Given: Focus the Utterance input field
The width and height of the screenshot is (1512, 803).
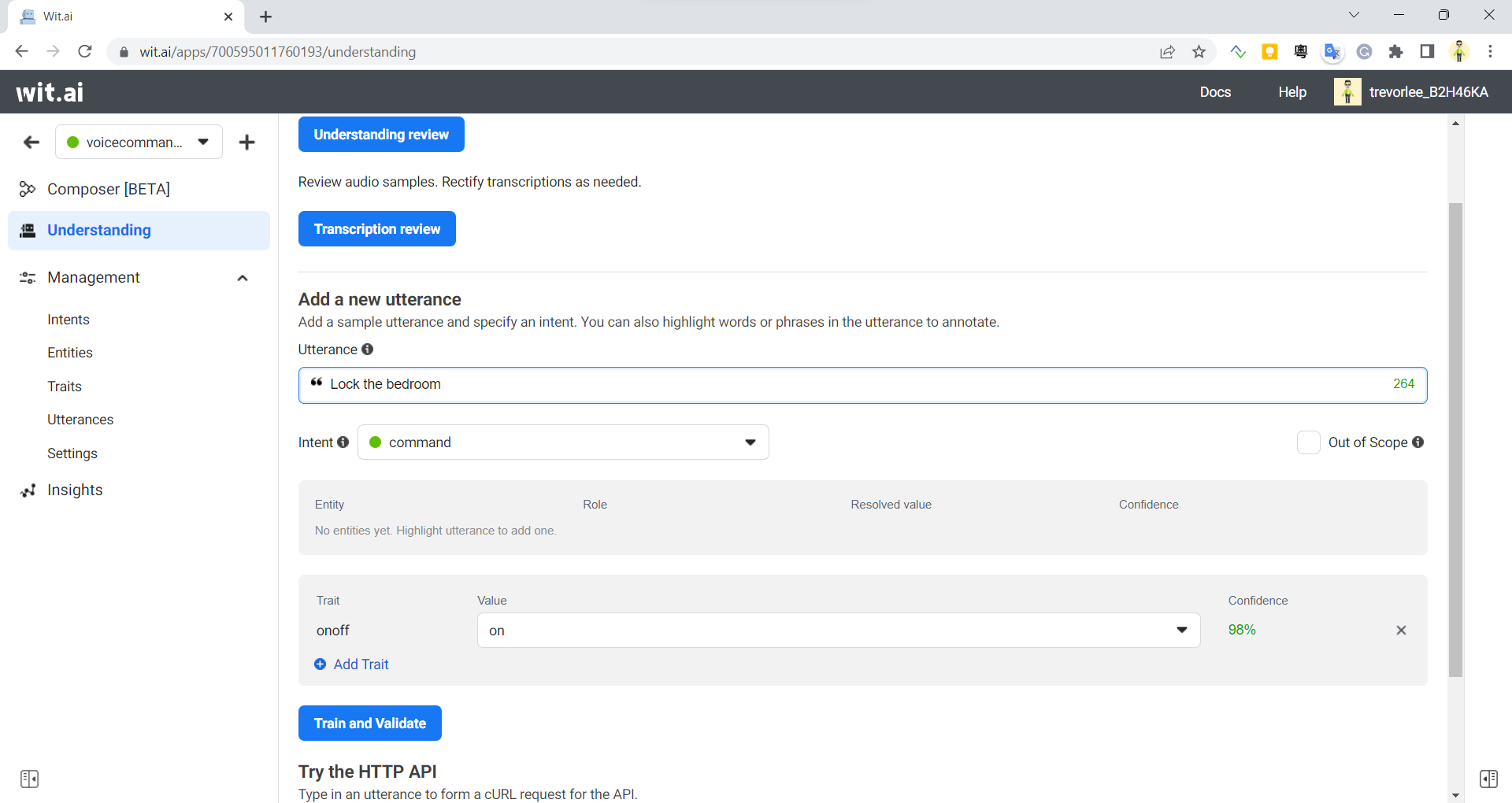Looking at the screenshot, I should tap(862, 385).
